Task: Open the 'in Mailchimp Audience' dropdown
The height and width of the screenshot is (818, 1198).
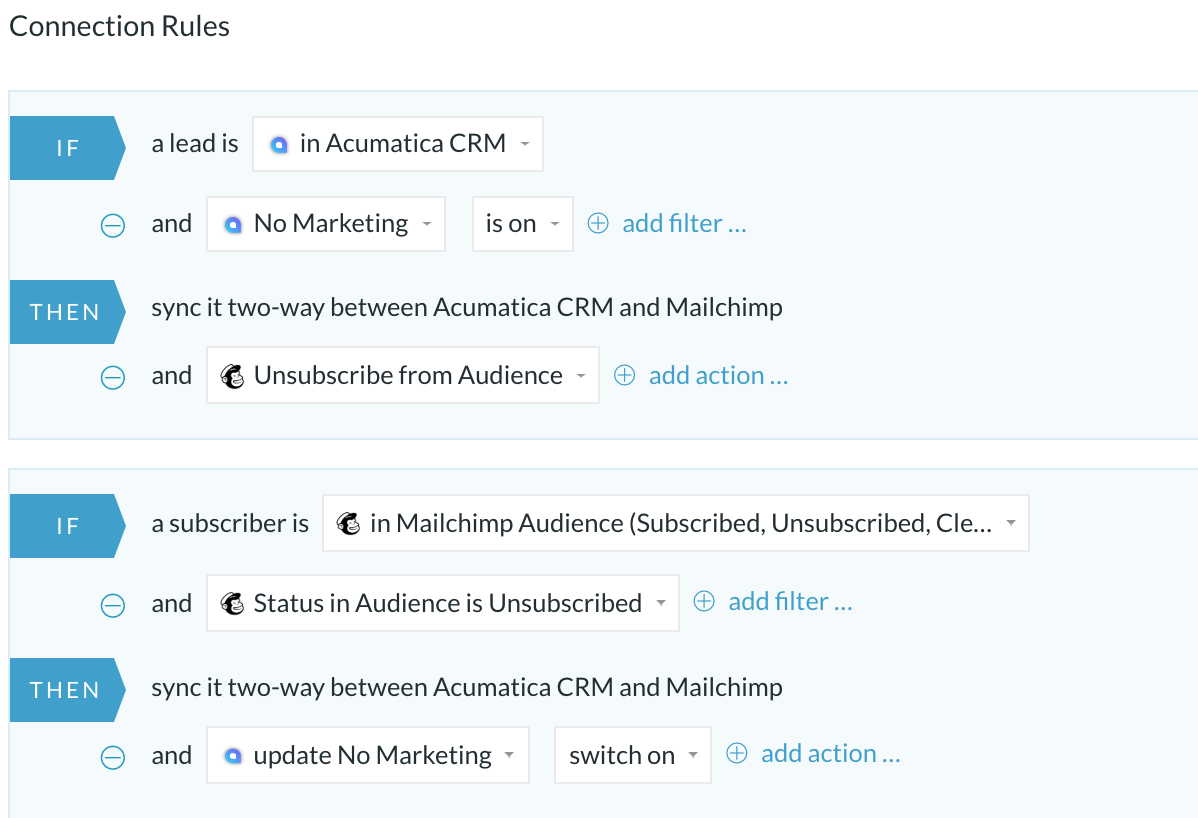Action: click(x=676, y=523)
